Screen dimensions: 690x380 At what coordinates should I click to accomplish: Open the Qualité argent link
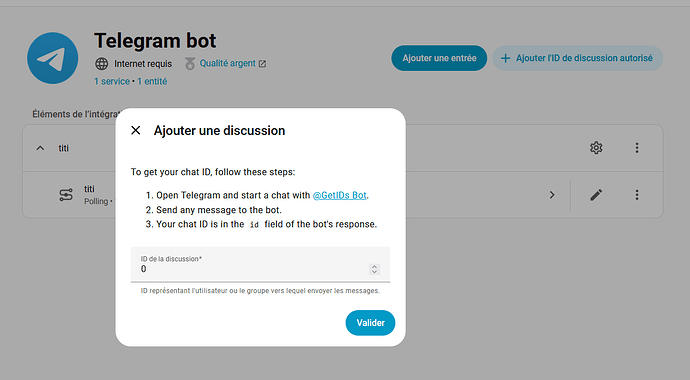pos(228,63)
